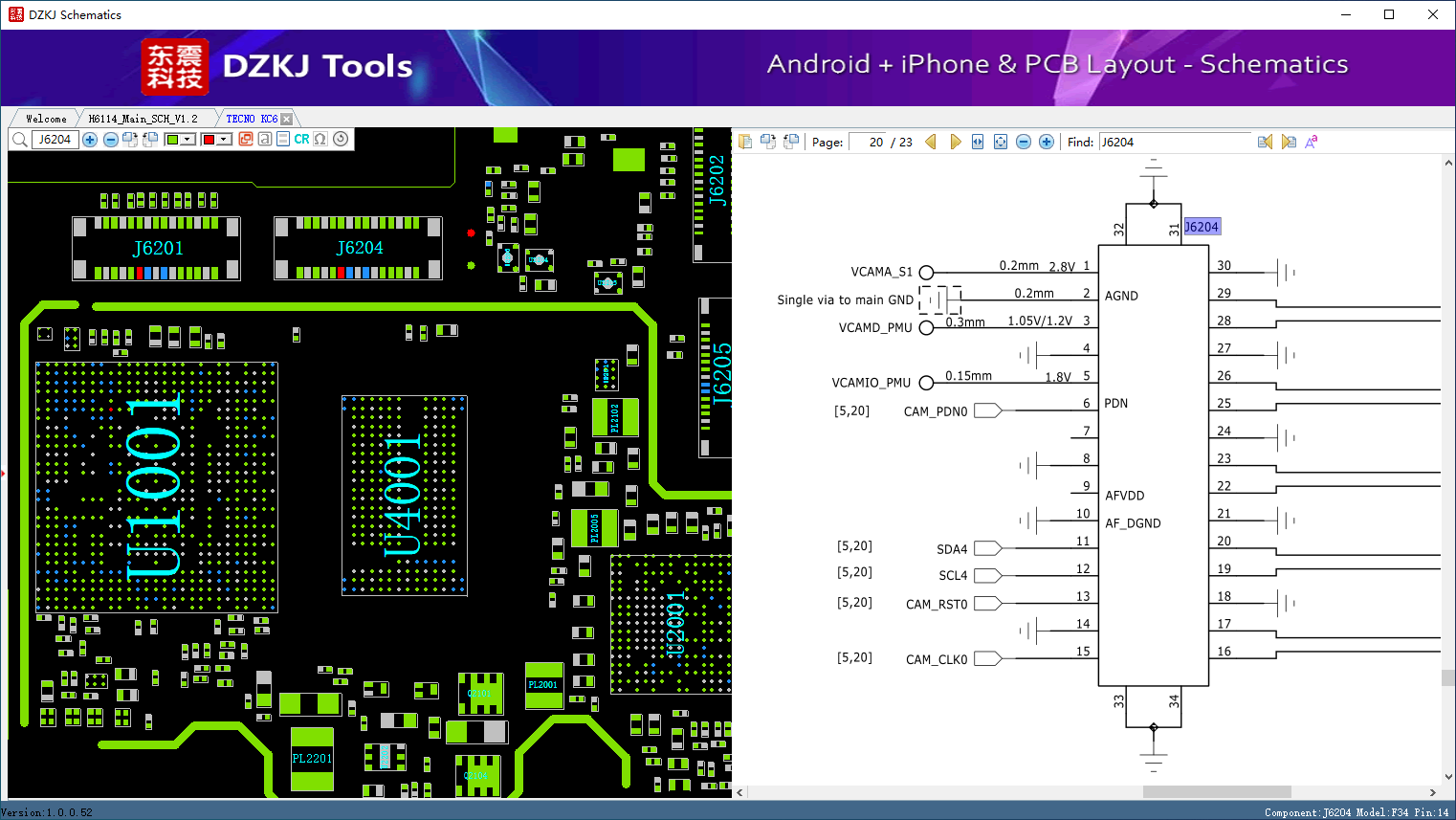Click the red color swatch

click(209, 140)
